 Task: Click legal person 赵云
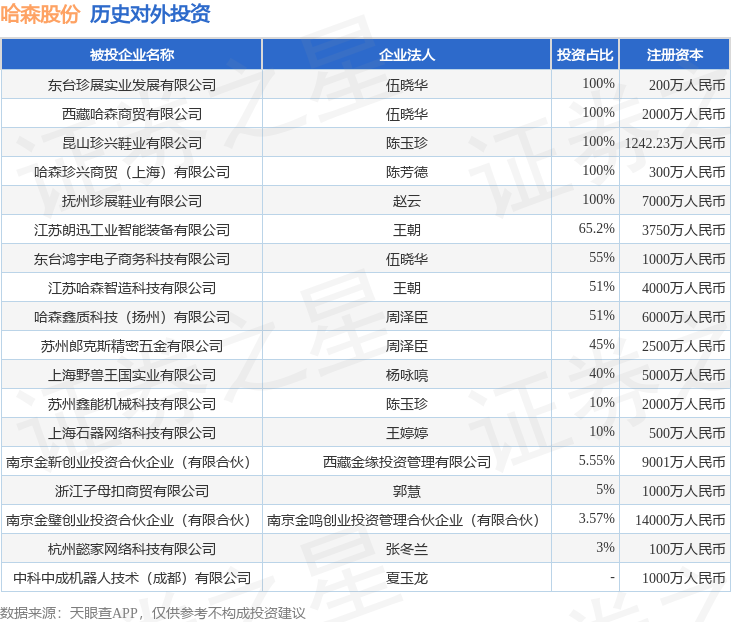[x=407, y=201]
